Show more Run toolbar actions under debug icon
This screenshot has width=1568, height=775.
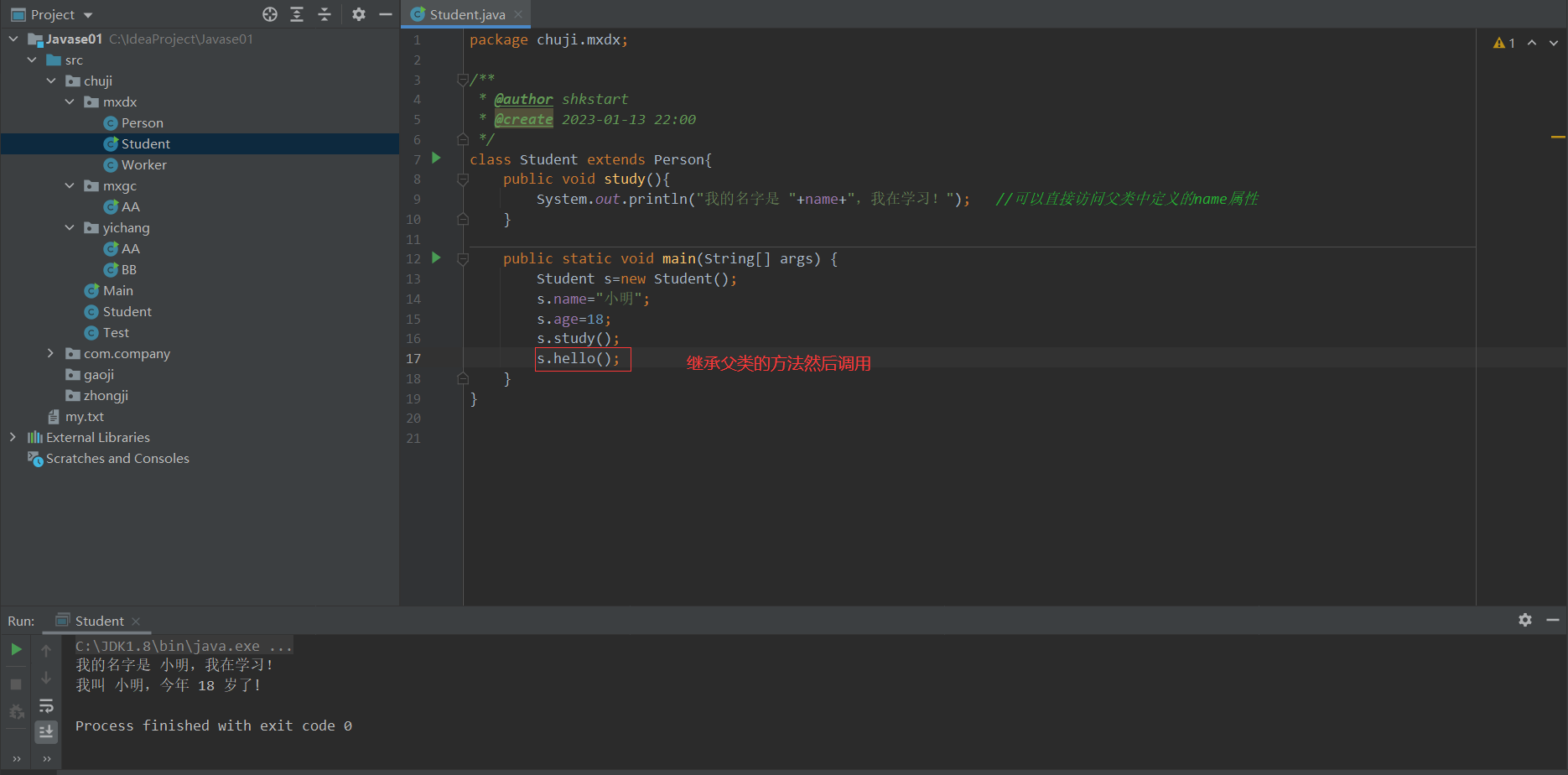coord(16,759)
